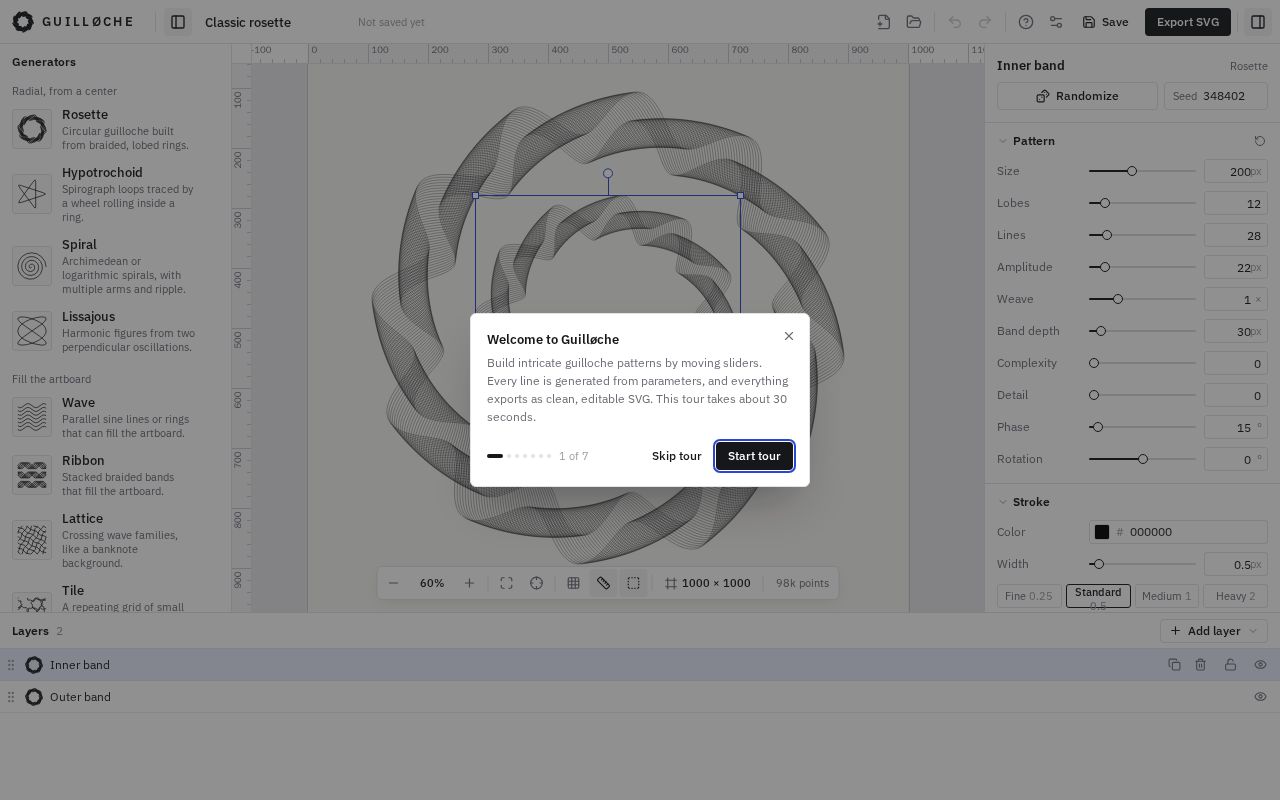Open preferences sliders icon in top bar
This screenshot has height=800, width=1280.
(x=1056, y=22)
